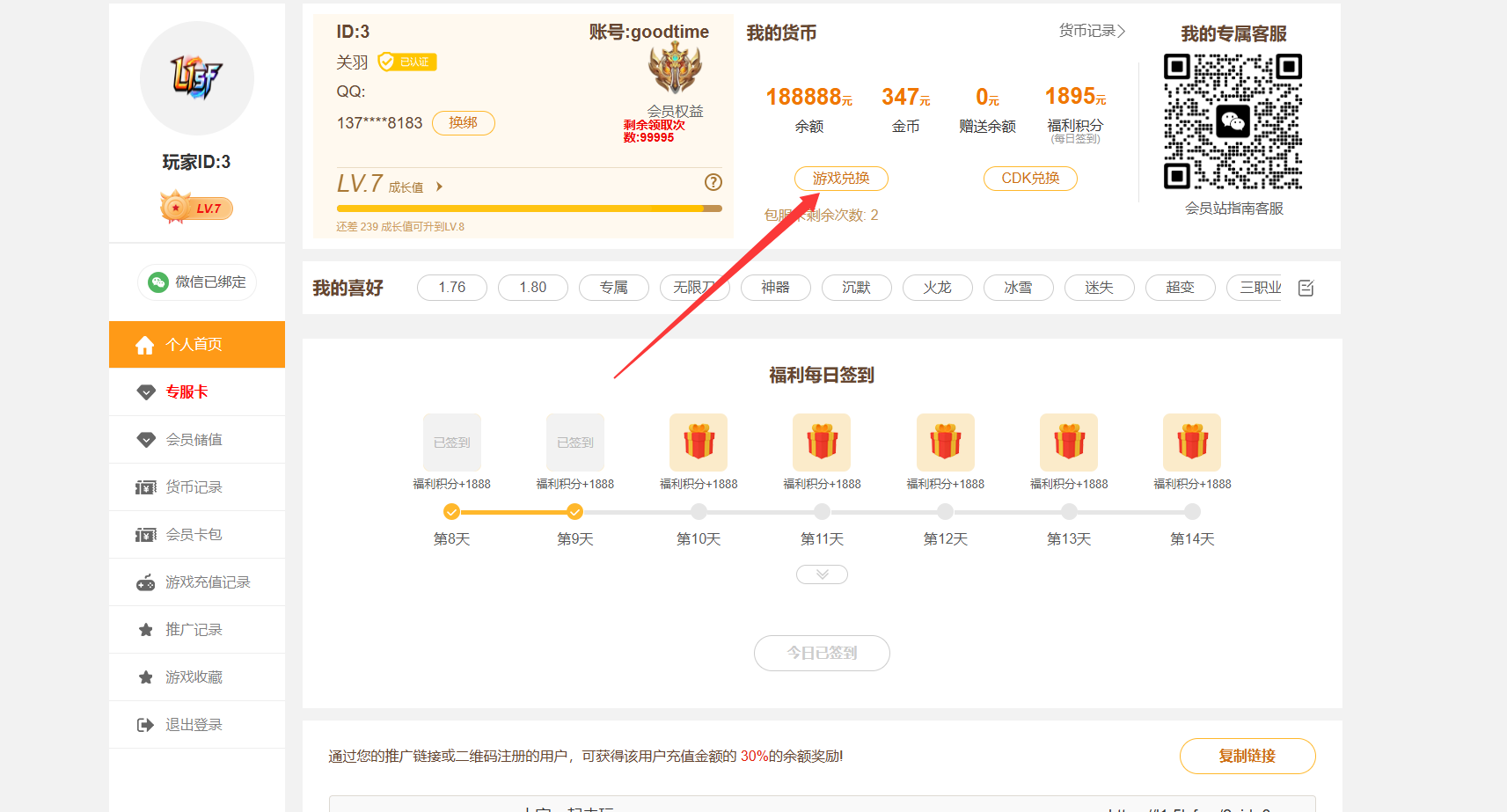Click the ticket icon beside 会员卡包
This screenshot has width=1507, height=812.
pos(146,535)
